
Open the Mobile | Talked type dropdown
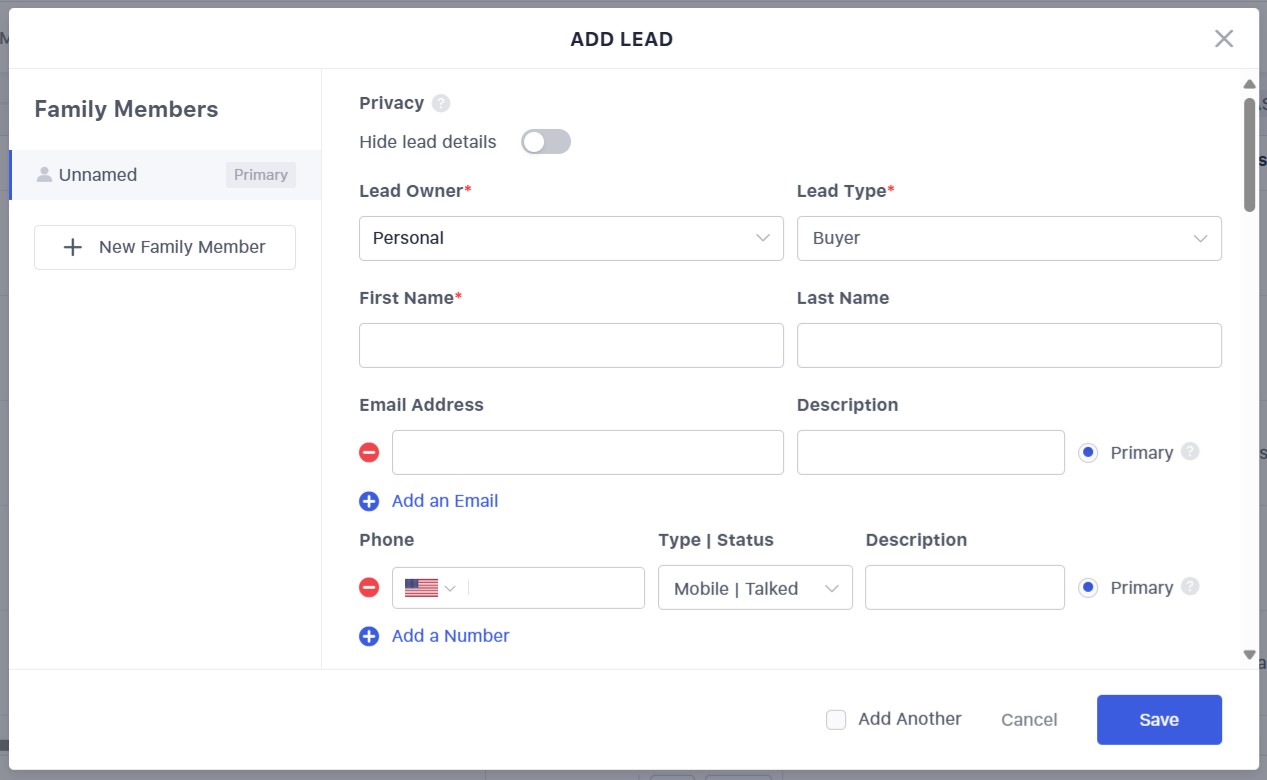755,588
